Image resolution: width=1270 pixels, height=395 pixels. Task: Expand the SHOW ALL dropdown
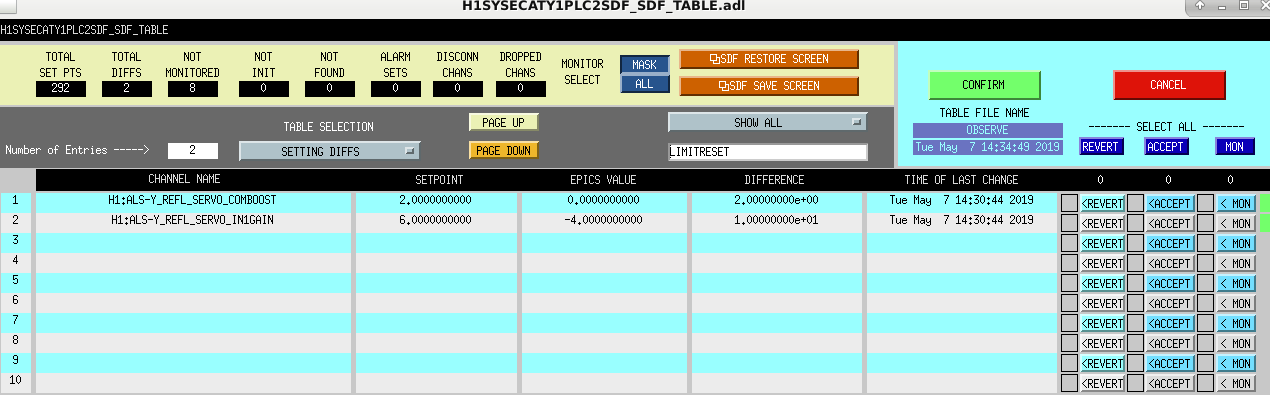(x=766, y=122)
